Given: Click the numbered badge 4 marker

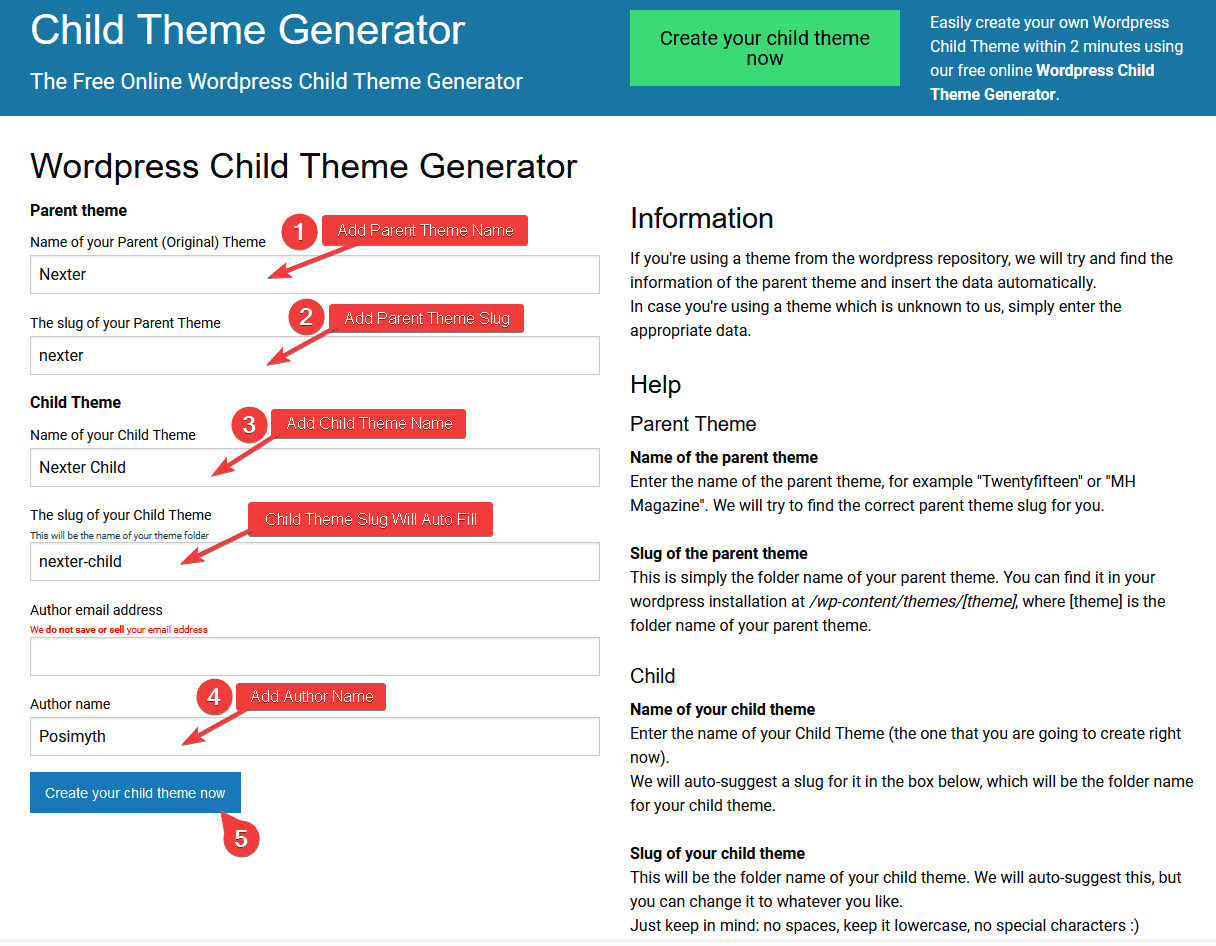Looking at the screenshot, I should pyautogui.click(x=215, y=696).
